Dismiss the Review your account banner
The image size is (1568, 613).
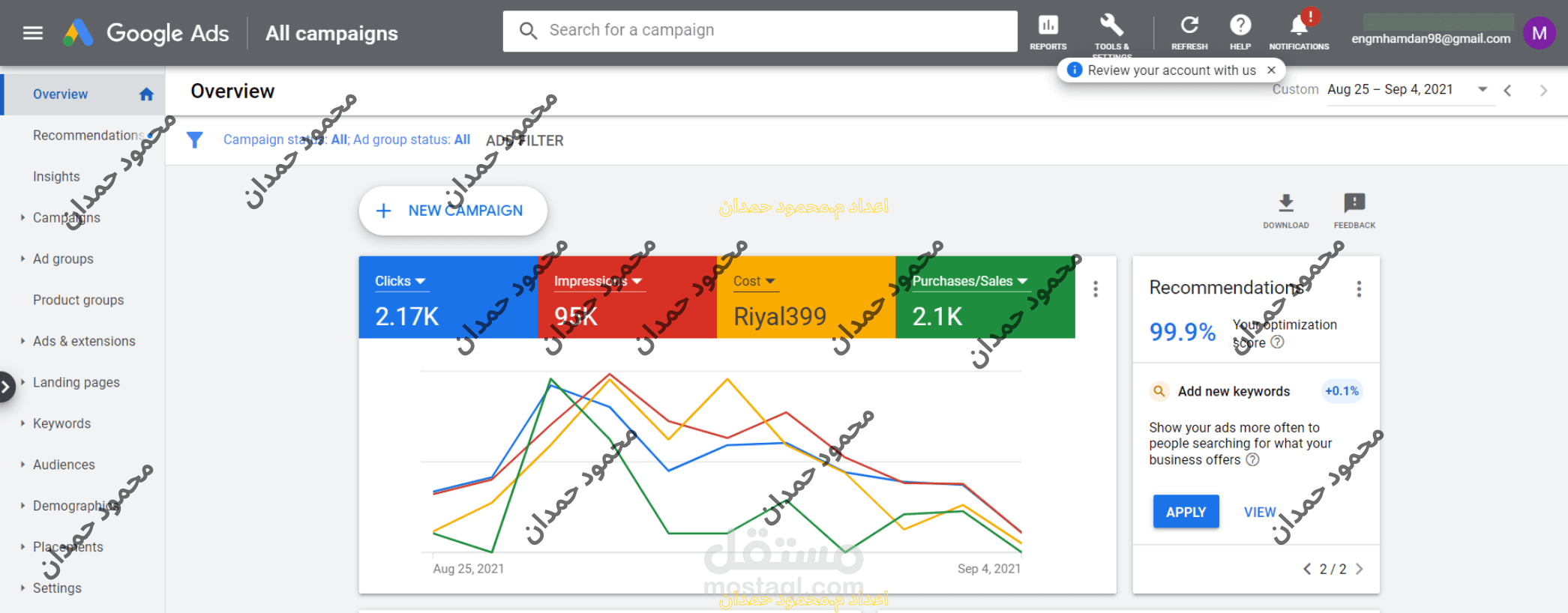coord(1271,70)
